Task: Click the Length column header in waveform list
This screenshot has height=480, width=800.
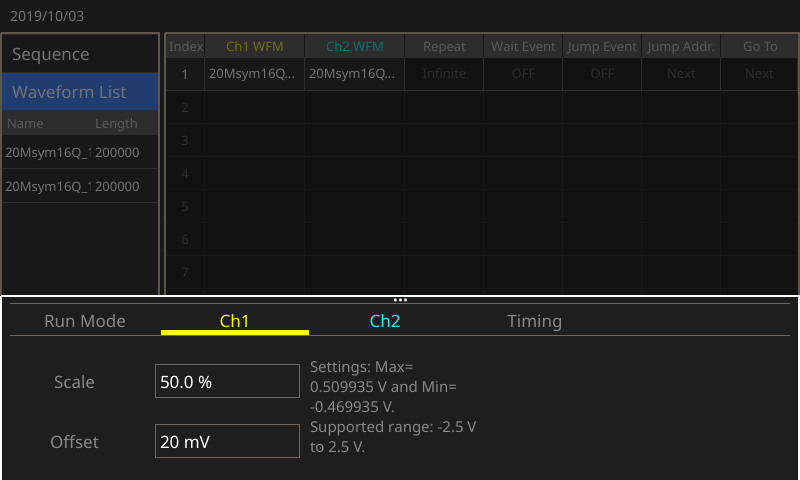Action: [x=116, y=123]
